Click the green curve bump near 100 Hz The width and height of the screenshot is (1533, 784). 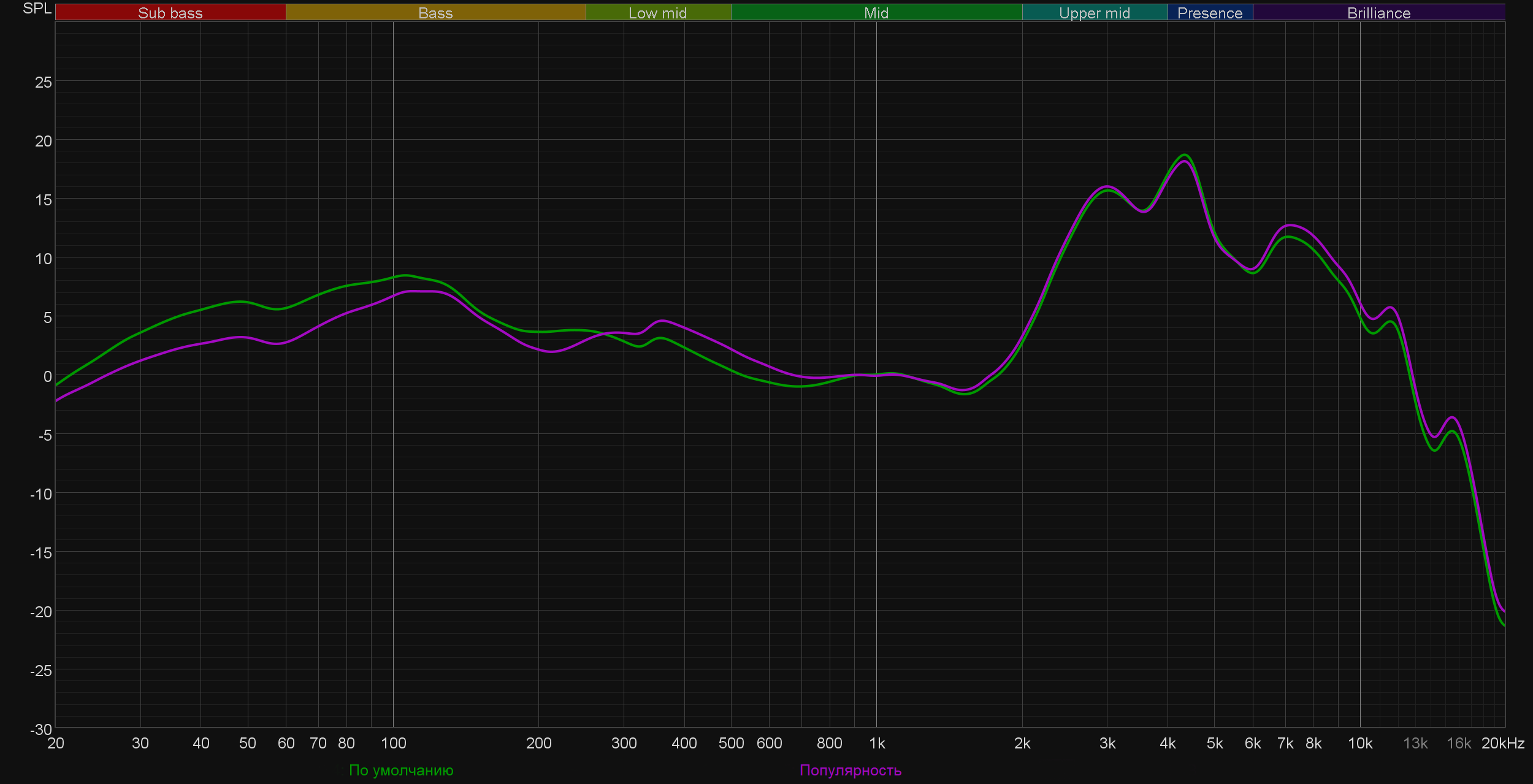(x=405, y=275)
